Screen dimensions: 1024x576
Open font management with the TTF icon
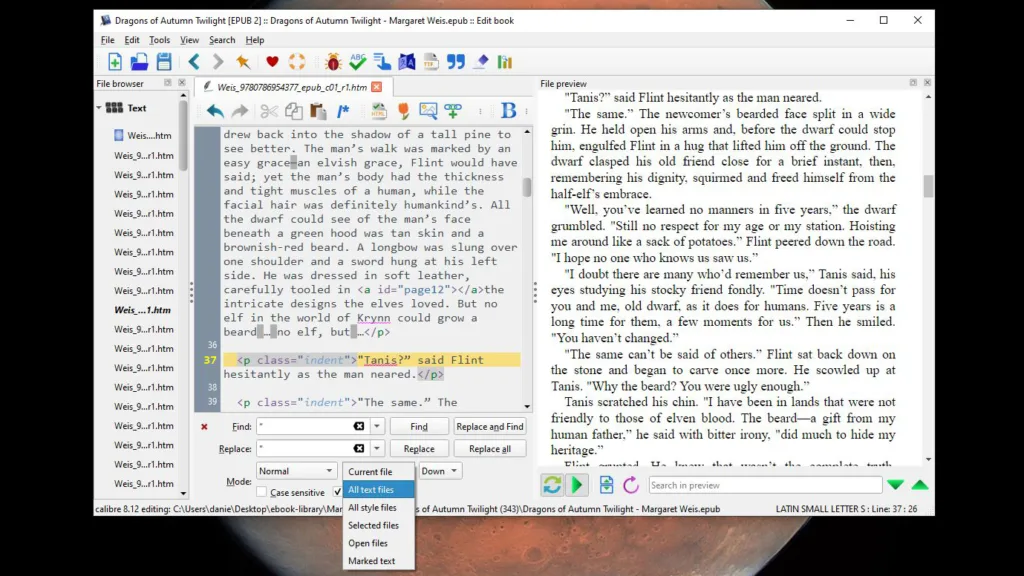[x=431, y=61]
